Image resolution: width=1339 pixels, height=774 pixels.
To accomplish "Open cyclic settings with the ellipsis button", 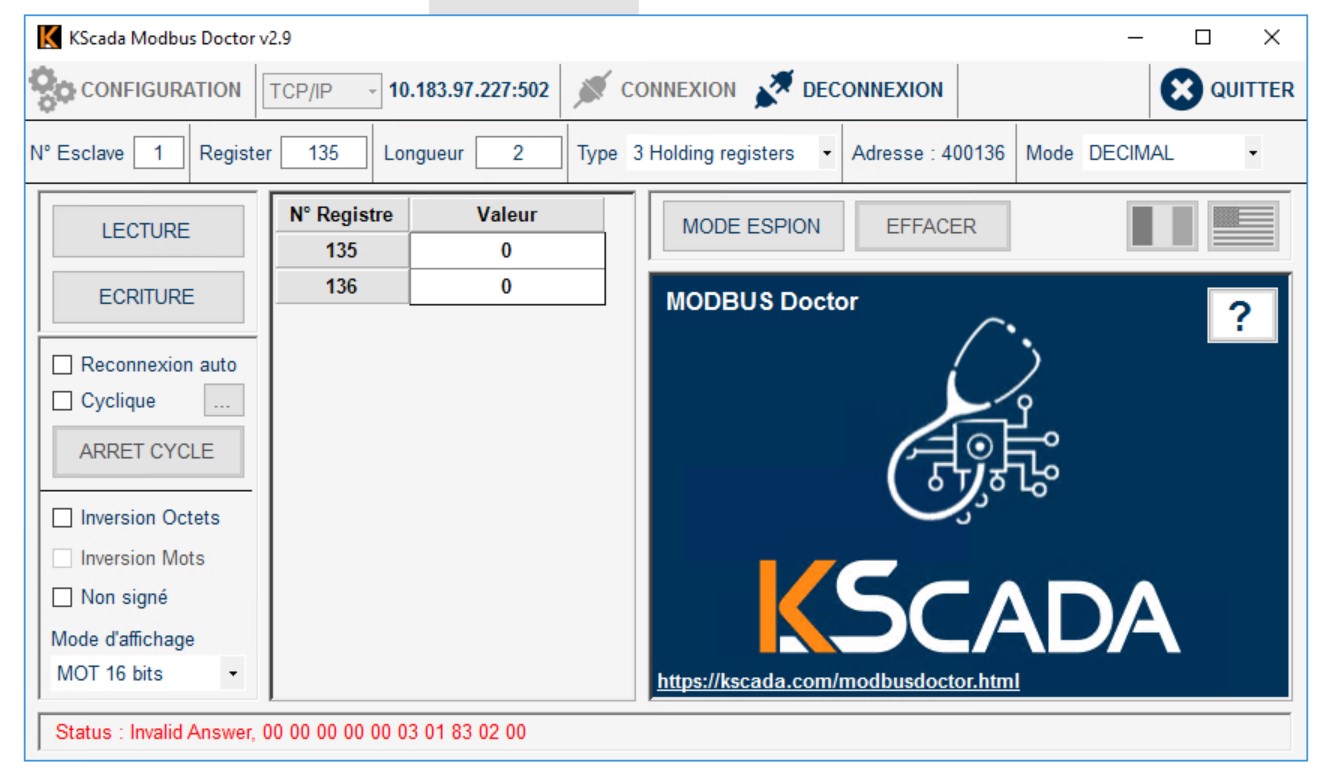I will pos(223,401).
